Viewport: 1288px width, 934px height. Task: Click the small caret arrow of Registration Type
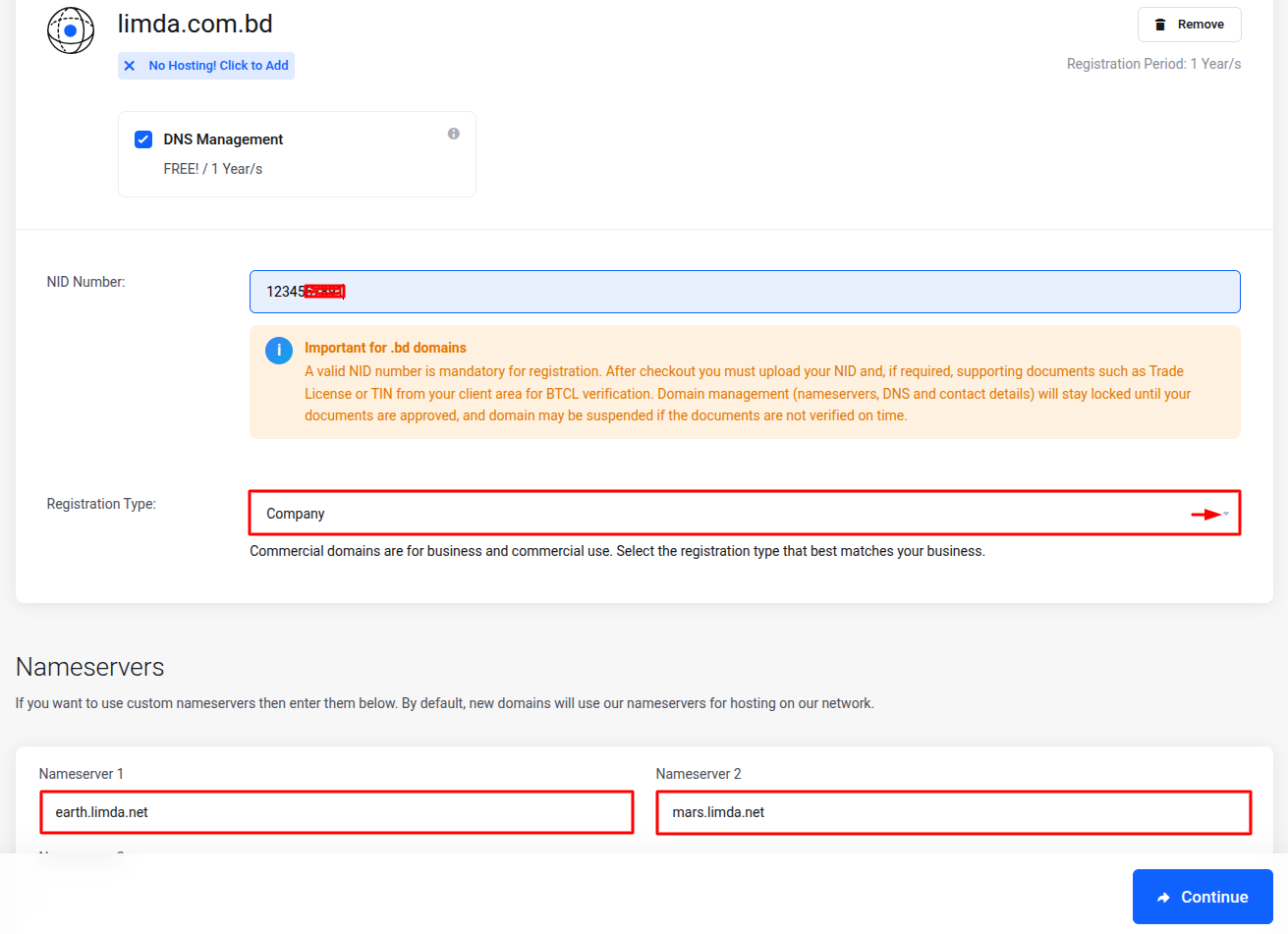pyautogui.click(x=1226, y=514)
